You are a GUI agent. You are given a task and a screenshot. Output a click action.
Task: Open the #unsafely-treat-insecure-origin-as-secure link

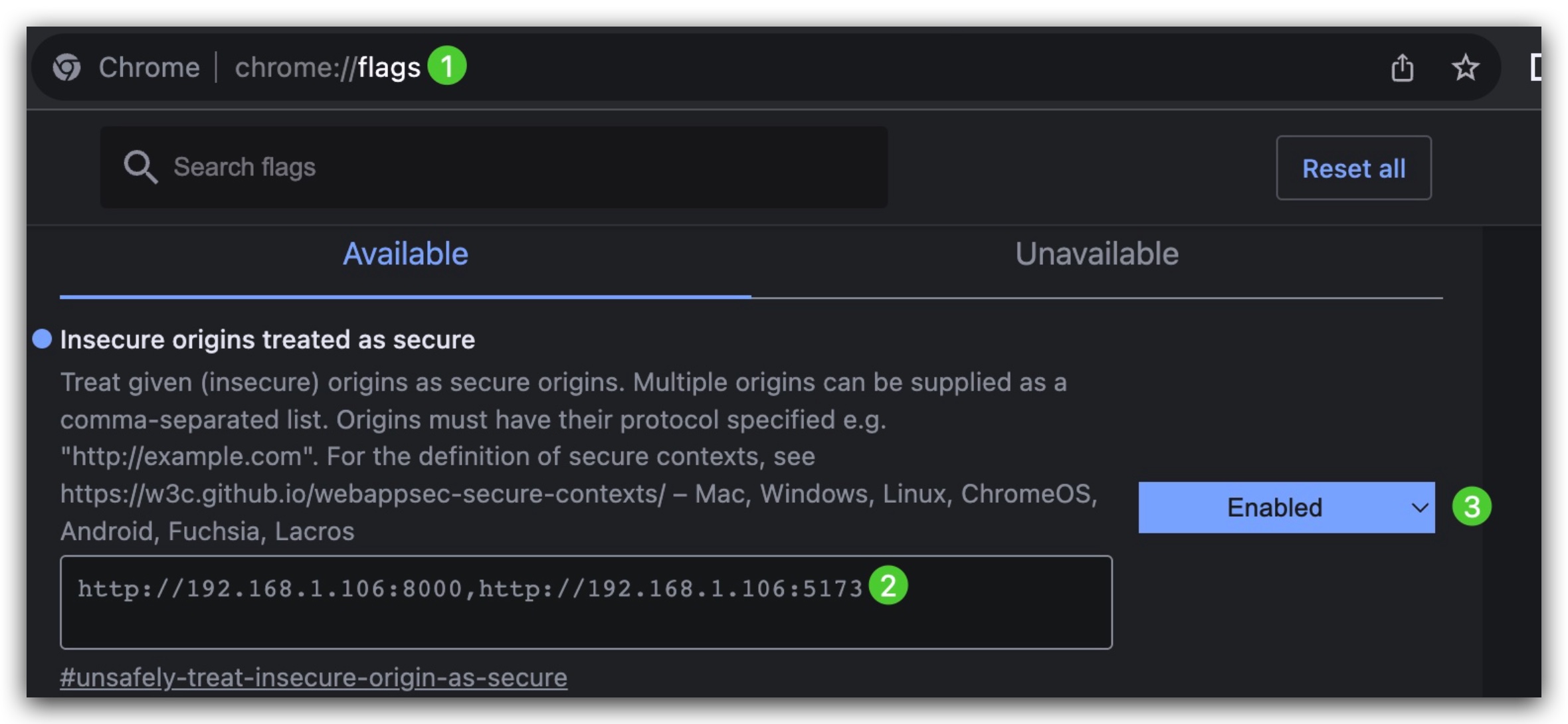pyautogui.click(x=314, y=678)
